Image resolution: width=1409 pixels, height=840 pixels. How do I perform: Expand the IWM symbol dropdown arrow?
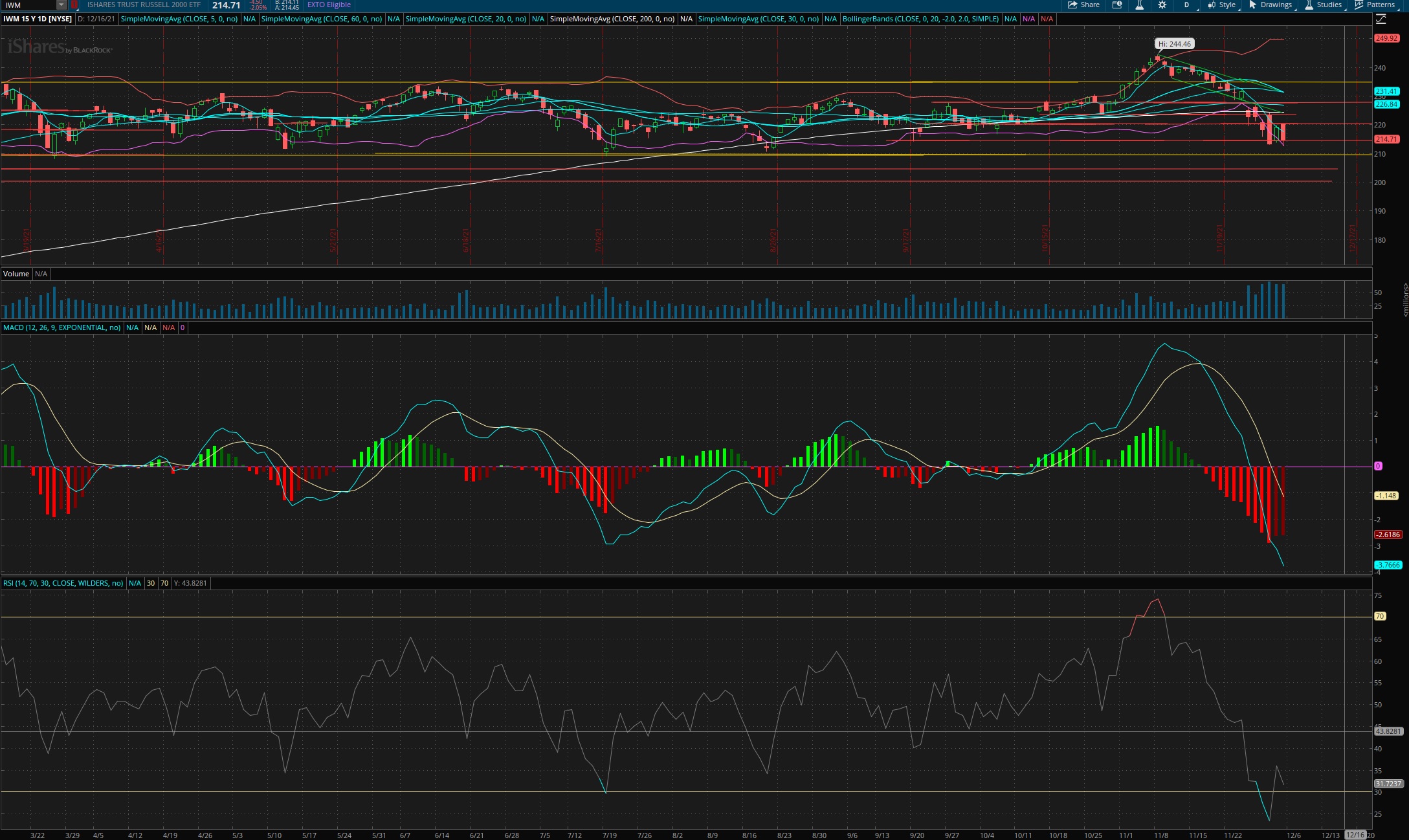click(61, 5)
